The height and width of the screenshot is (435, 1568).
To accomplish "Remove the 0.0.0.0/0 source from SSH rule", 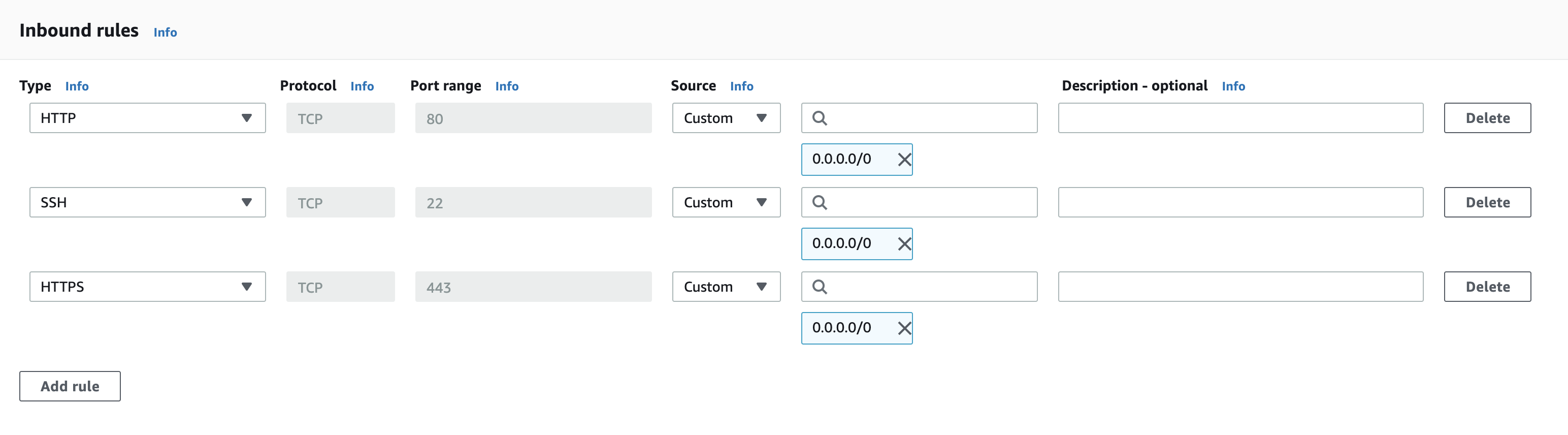I will (x=904, y=244).
